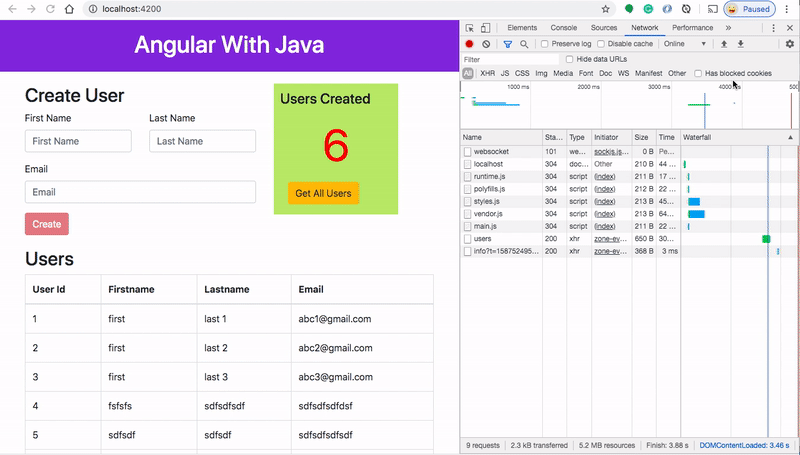Open the sockjs initiator link for websocket
800x455 pixels.
(x=611, y=151)
